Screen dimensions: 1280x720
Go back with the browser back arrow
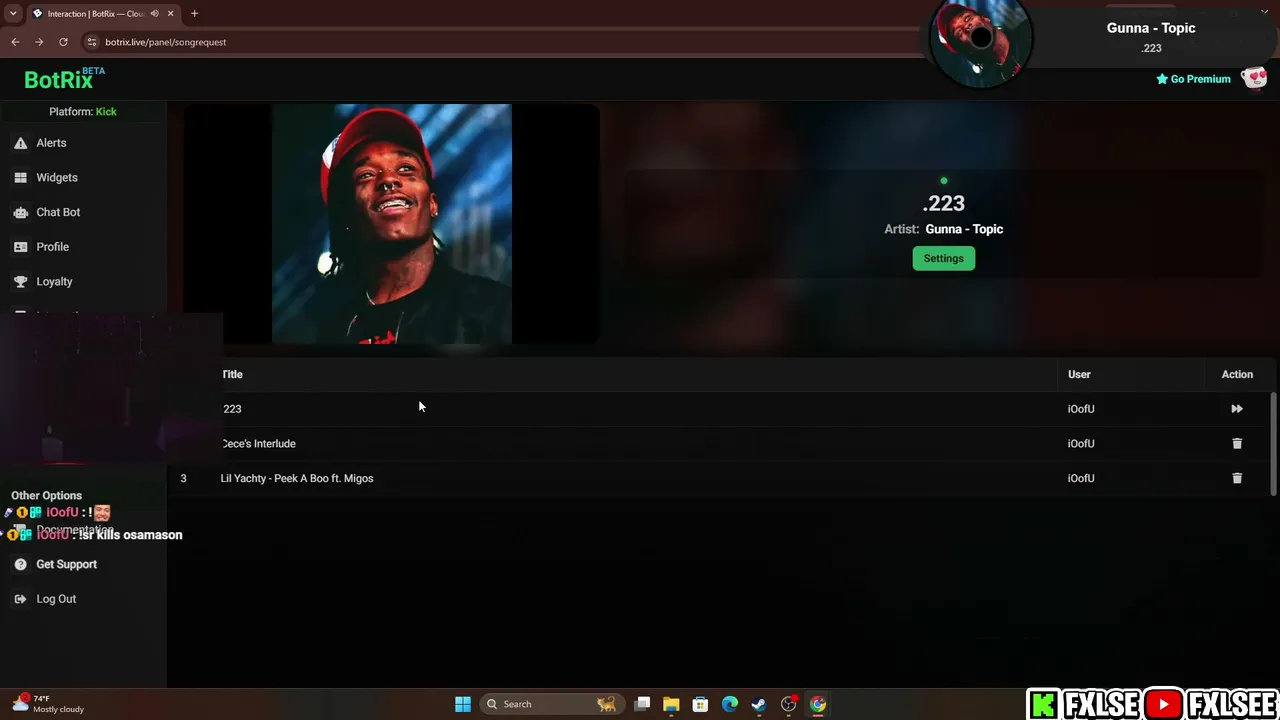coord(15,42)
